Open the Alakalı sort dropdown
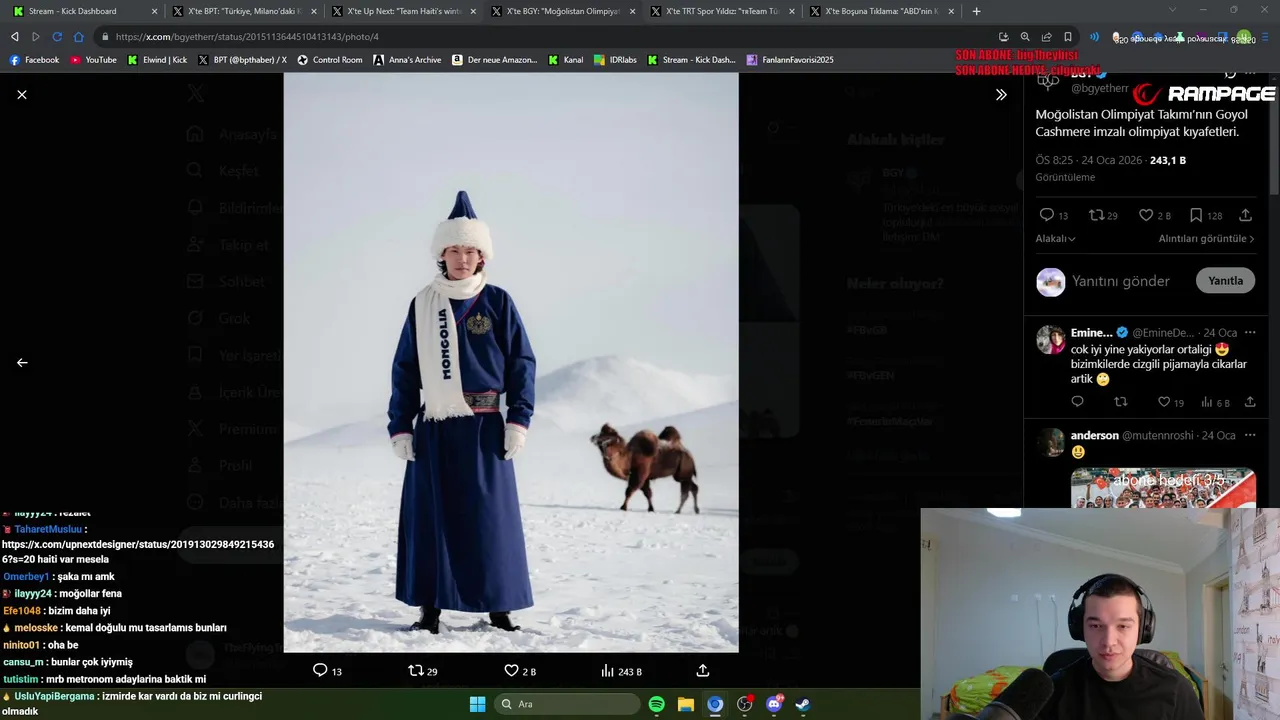Image resolution: width=1280 pixels, height=720 pixels. tap(1055, 239)
